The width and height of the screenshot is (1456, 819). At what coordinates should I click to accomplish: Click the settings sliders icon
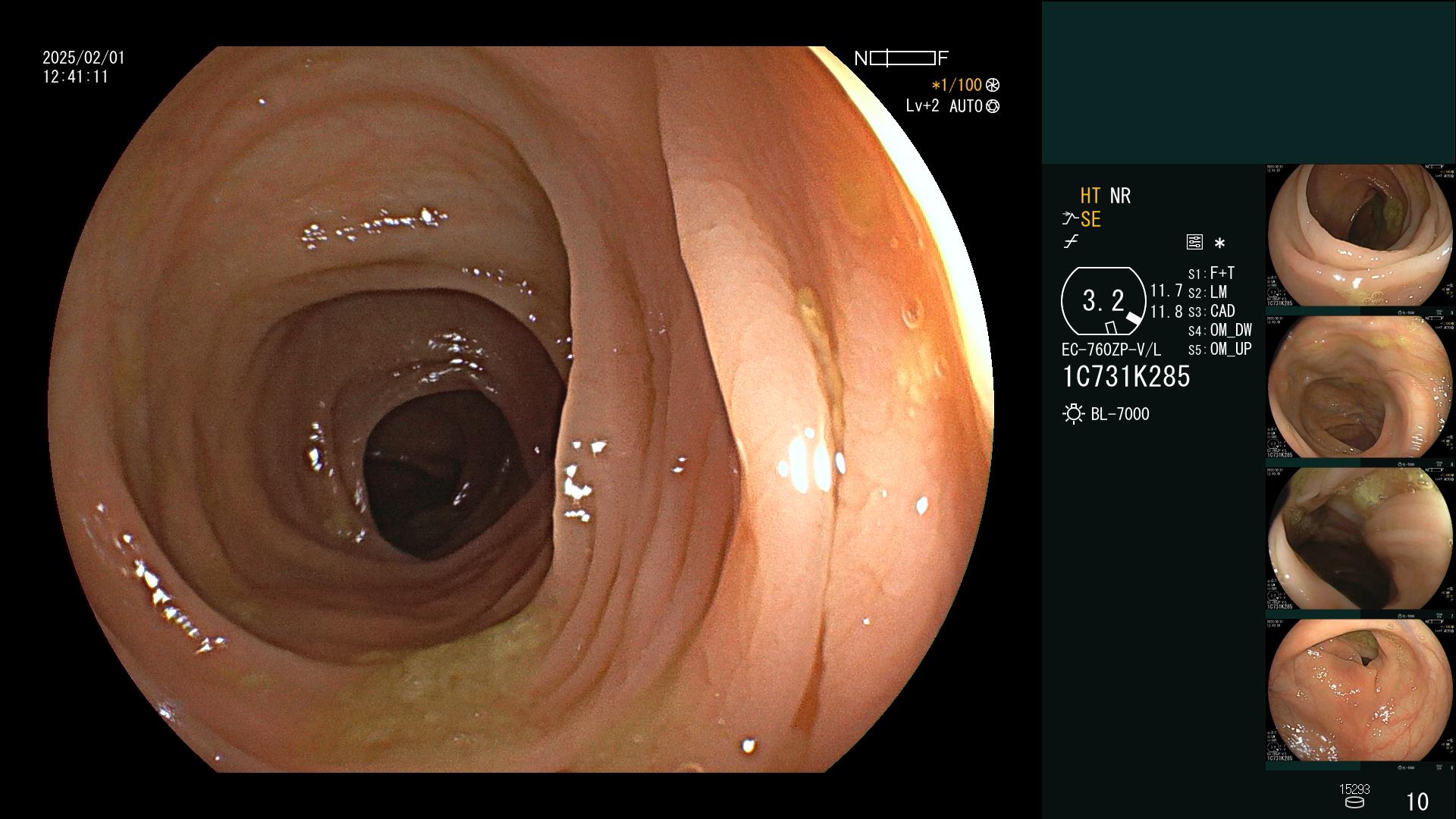1194,242
